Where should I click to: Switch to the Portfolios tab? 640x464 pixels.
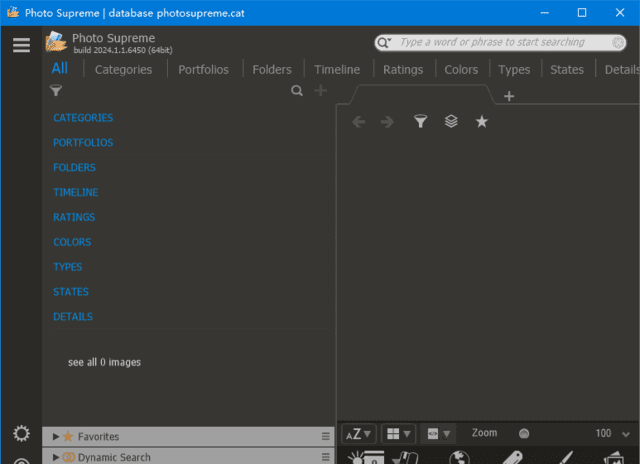pos(203,69)
